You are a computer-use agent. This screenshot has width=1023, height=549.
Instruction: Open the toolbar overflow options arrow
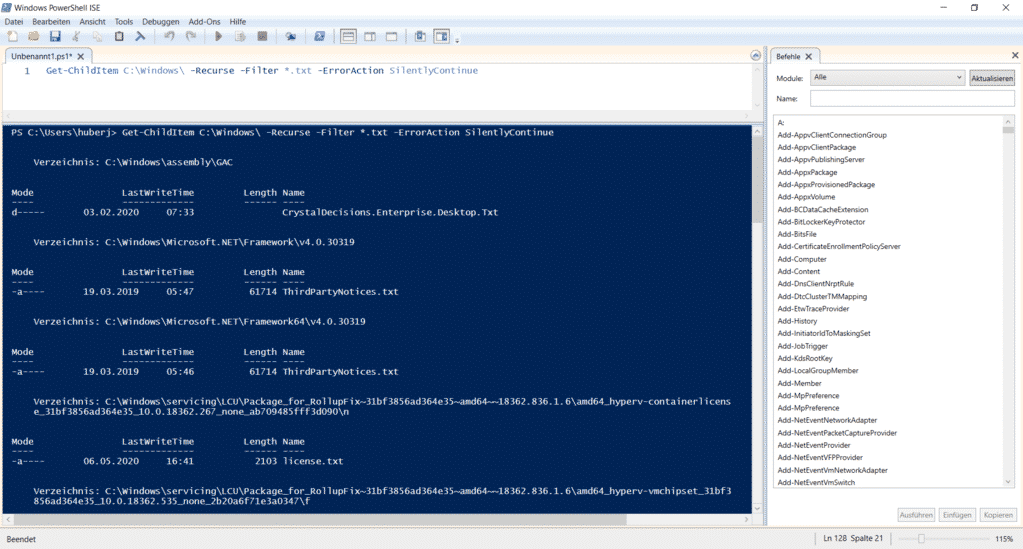point(457,40)
